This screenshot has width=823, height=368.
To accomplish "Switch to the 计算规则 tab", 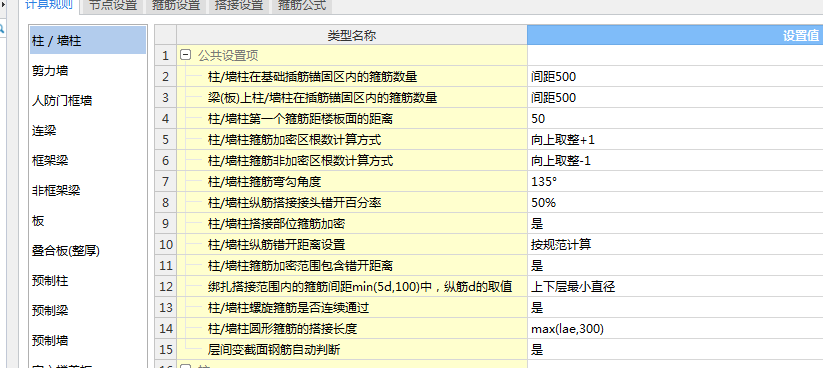I will tap(49, 6).
